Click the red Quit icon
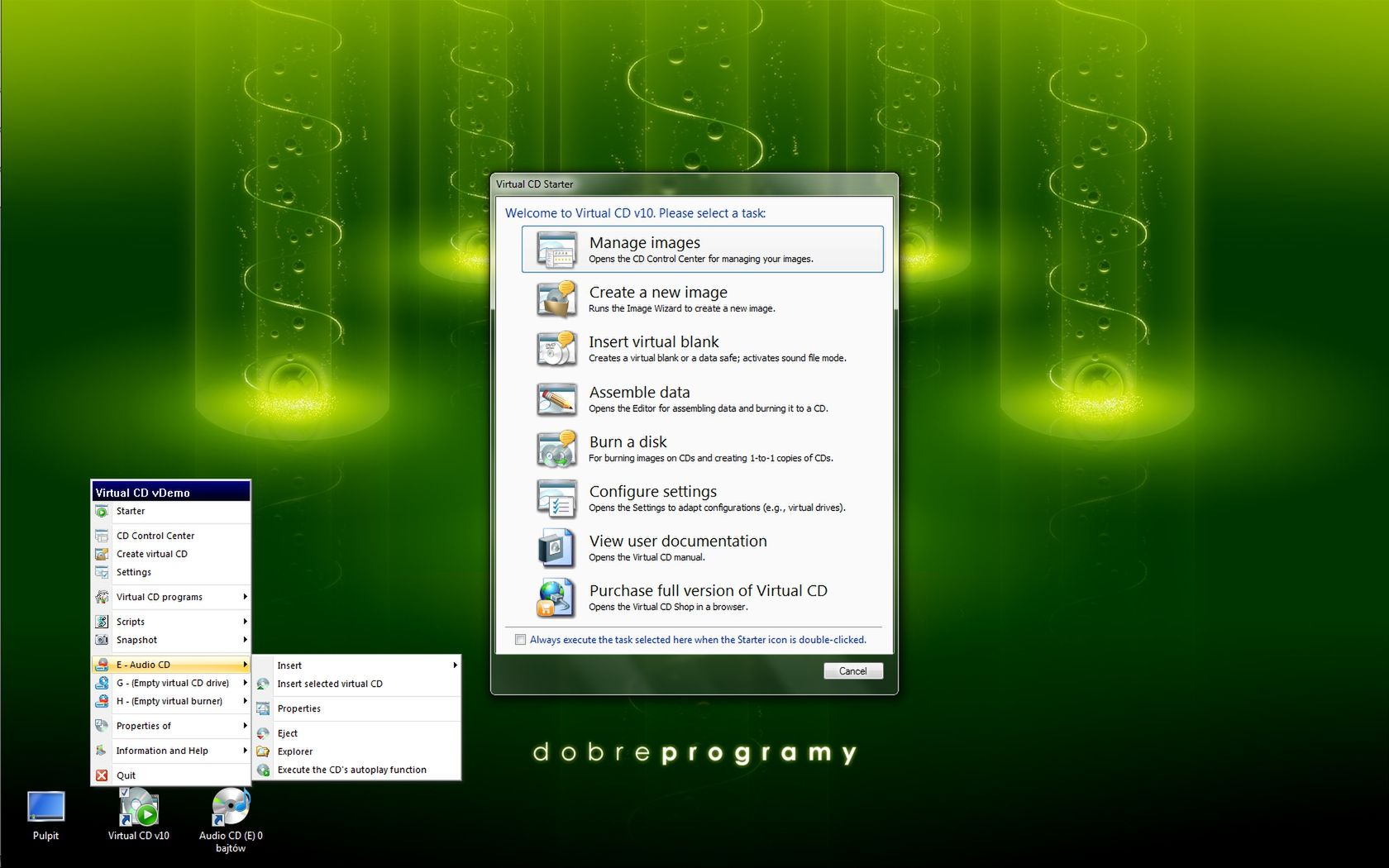Image resolution: width=1389 pixels, height=868 pixels. 102,775
